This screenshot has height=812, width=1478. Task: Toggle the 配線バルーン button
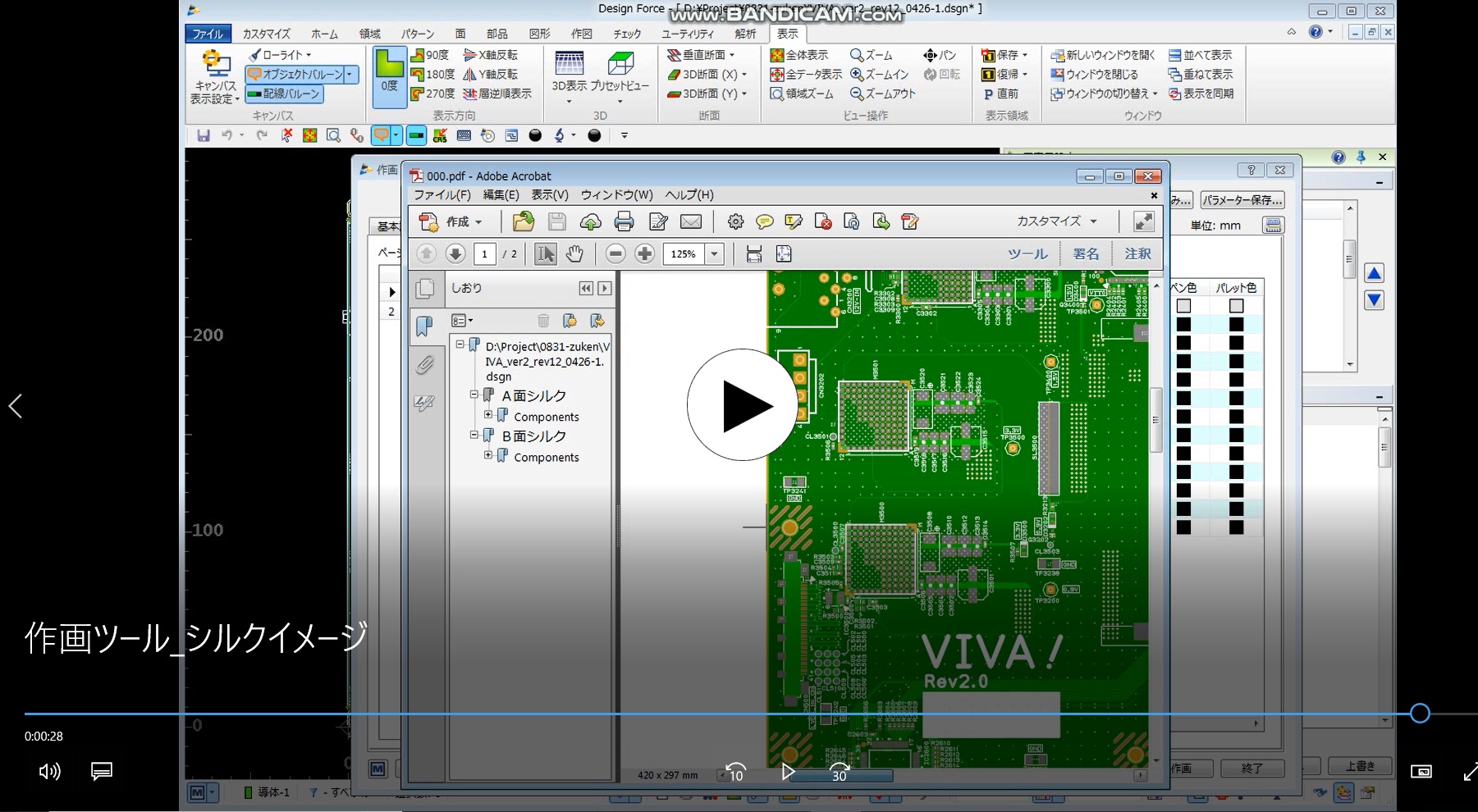click(x=284, y=94)
